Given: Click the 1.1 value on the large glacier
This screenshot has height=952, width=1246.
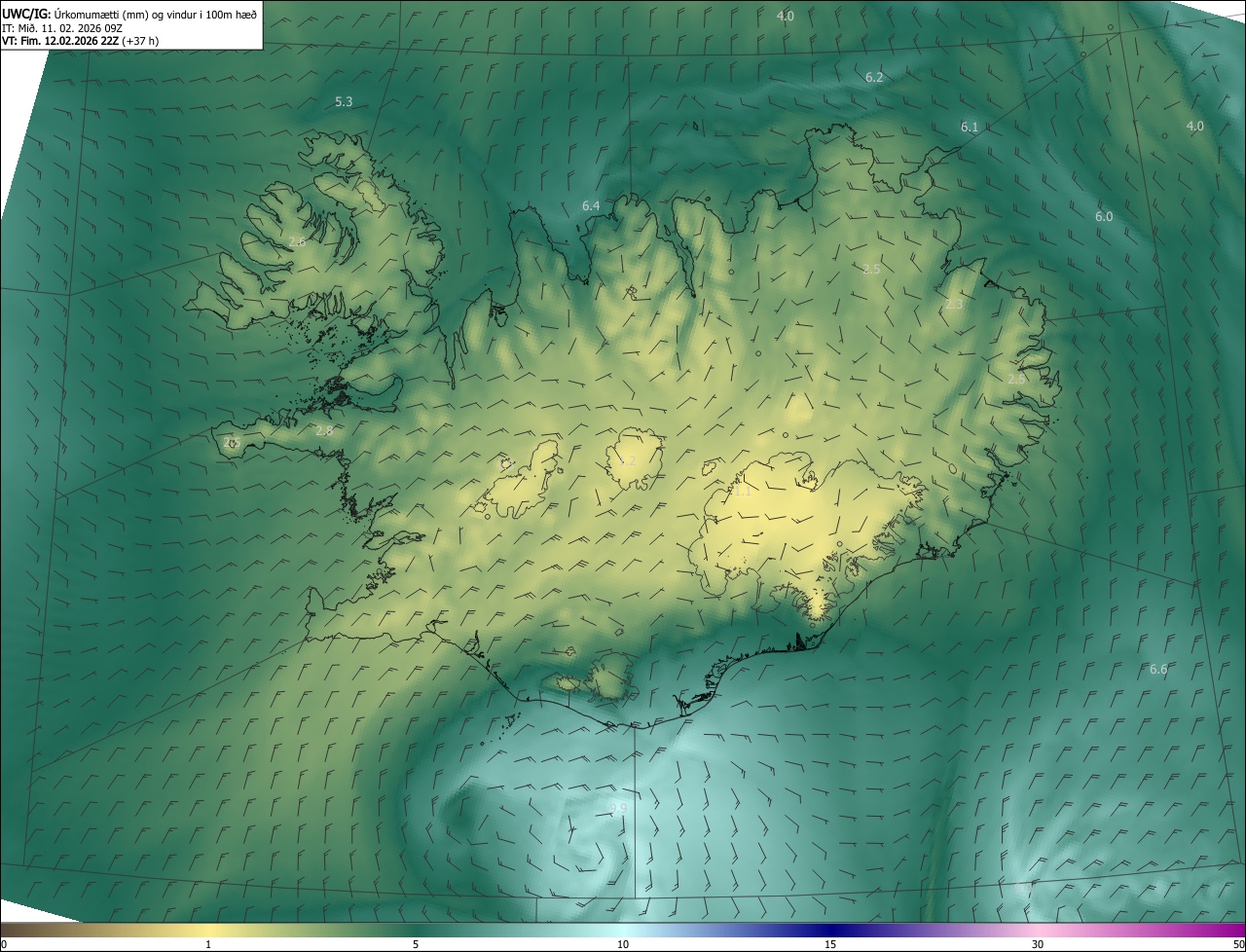Looking at the screenshot, I should pyautogui.click(x=743, y=493).
